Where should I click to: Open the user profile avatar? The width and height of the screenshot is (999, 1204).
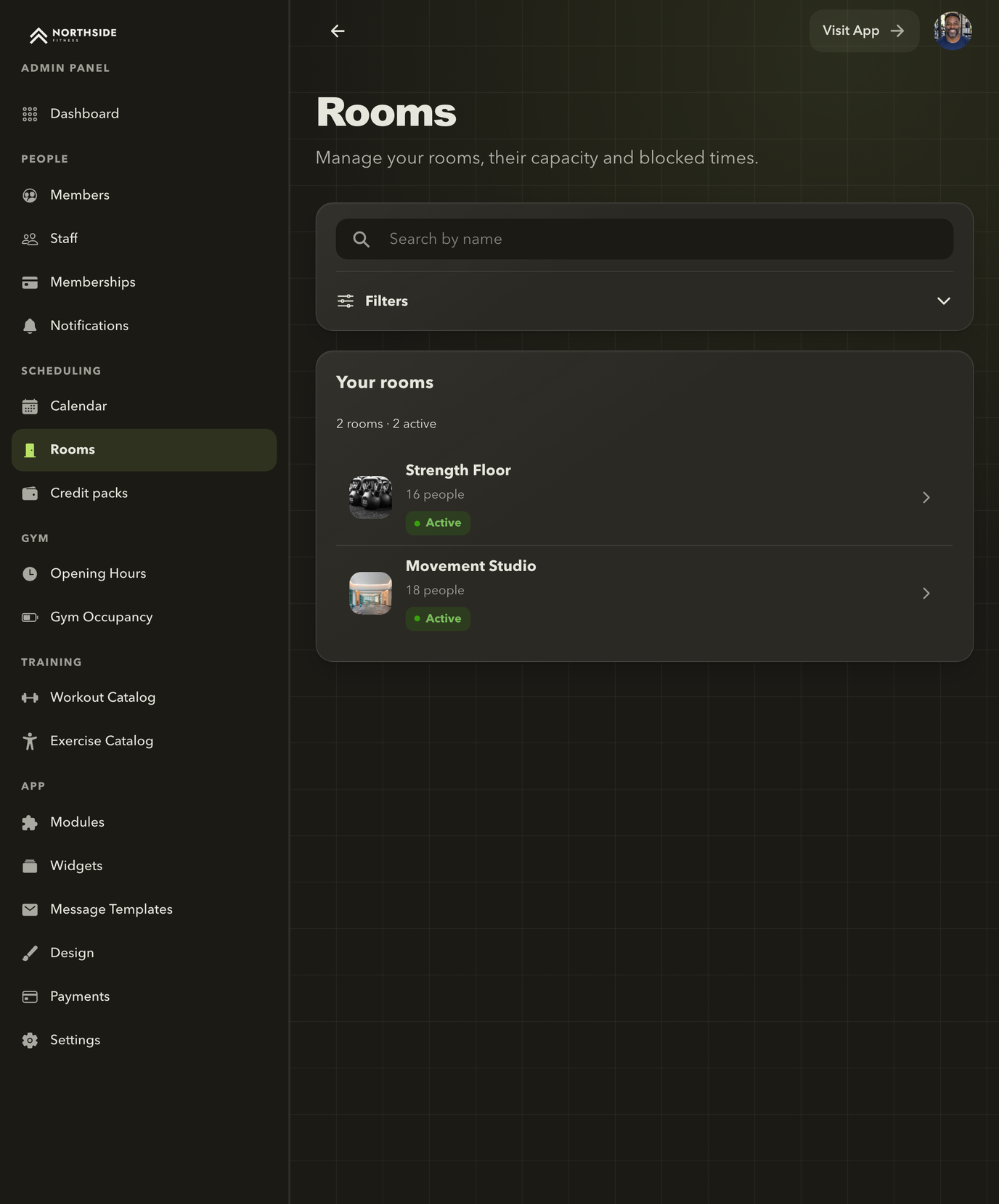[953, 30]
